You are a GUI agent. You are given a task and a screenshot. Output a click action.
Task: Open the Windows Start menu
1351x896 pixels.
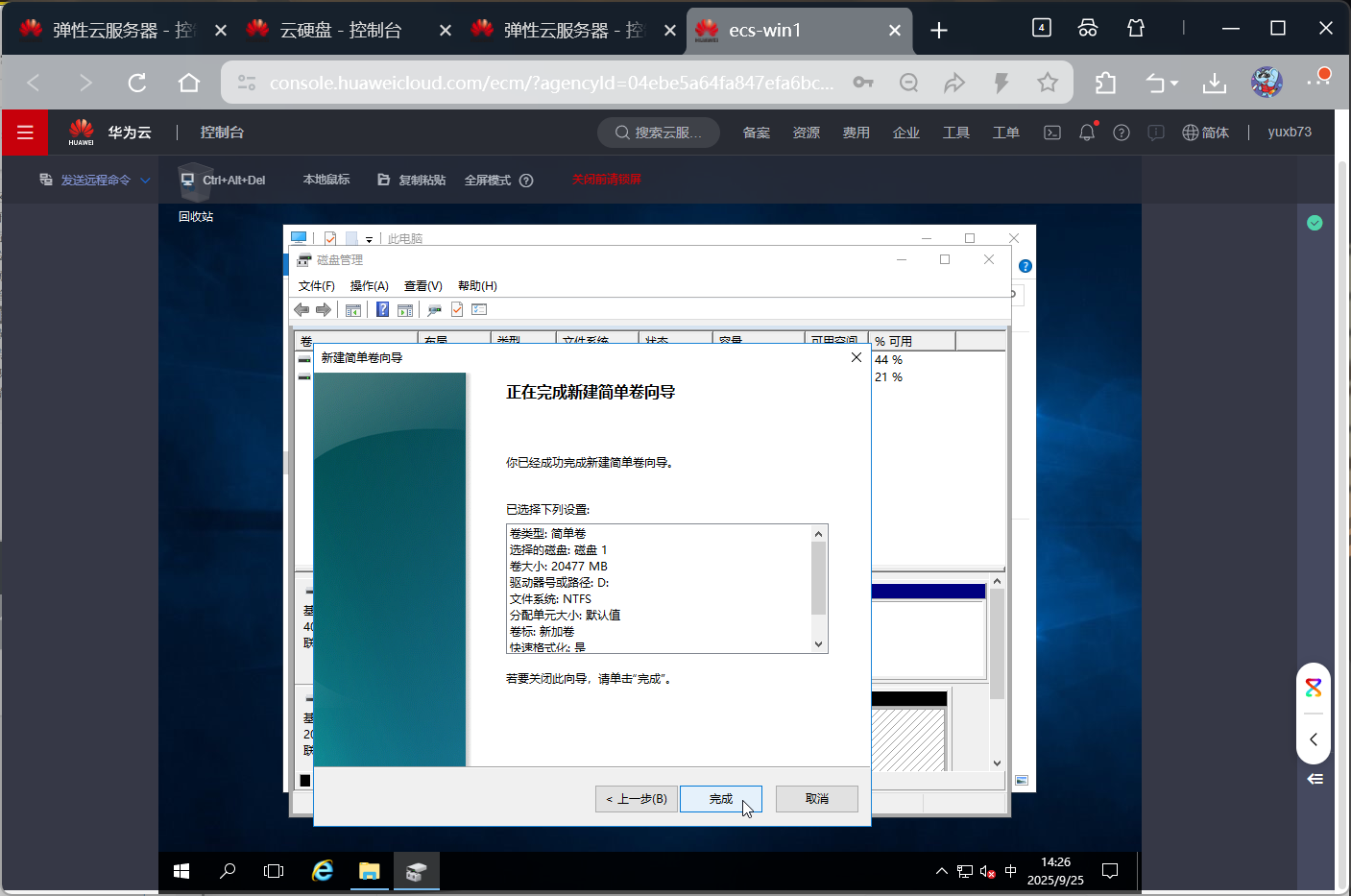click(181, 871)
